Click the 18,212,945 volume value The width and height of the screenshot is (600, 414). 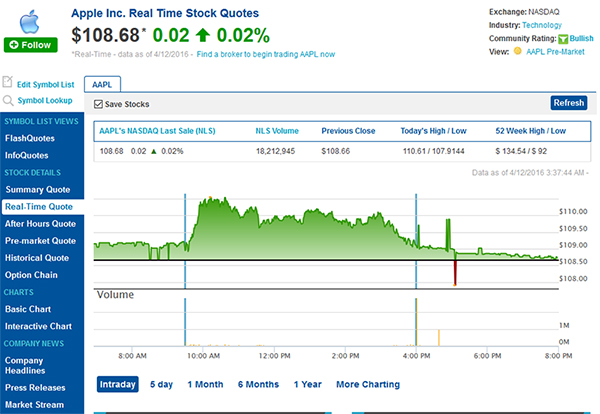point(276,152)
